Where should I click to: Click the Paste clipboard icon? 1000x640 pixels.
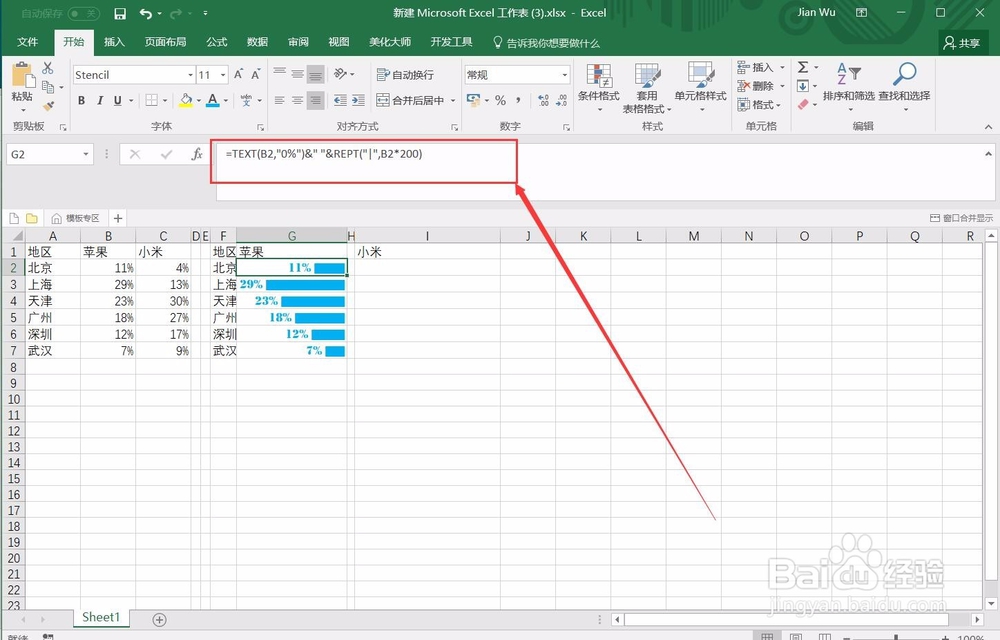coord(22,75)
